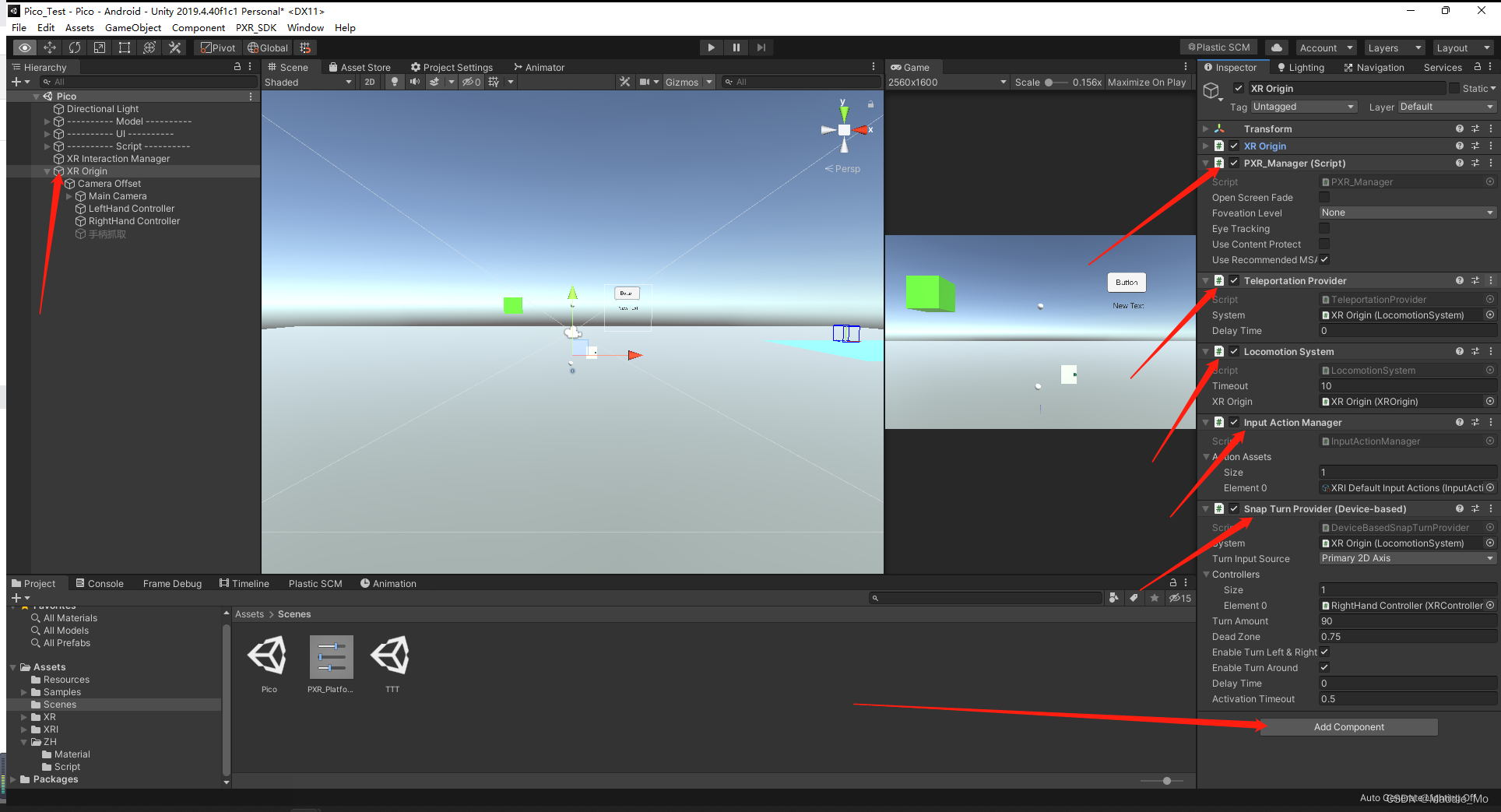The width and height of the screenshot is (1501, 812).
Task: Disable Teleportation Provider component checkbox
Action: coord(1234,280)
